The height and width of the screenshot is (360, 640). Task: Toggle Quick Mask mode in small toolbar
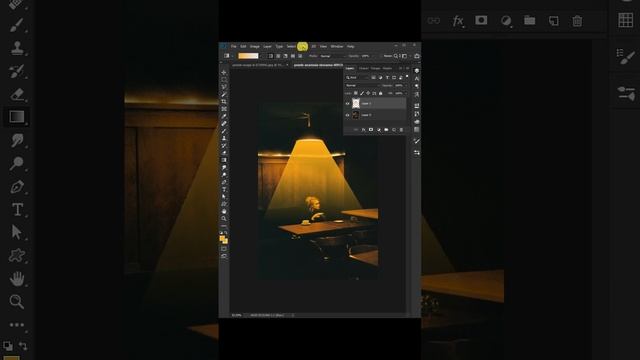(224, 248)
